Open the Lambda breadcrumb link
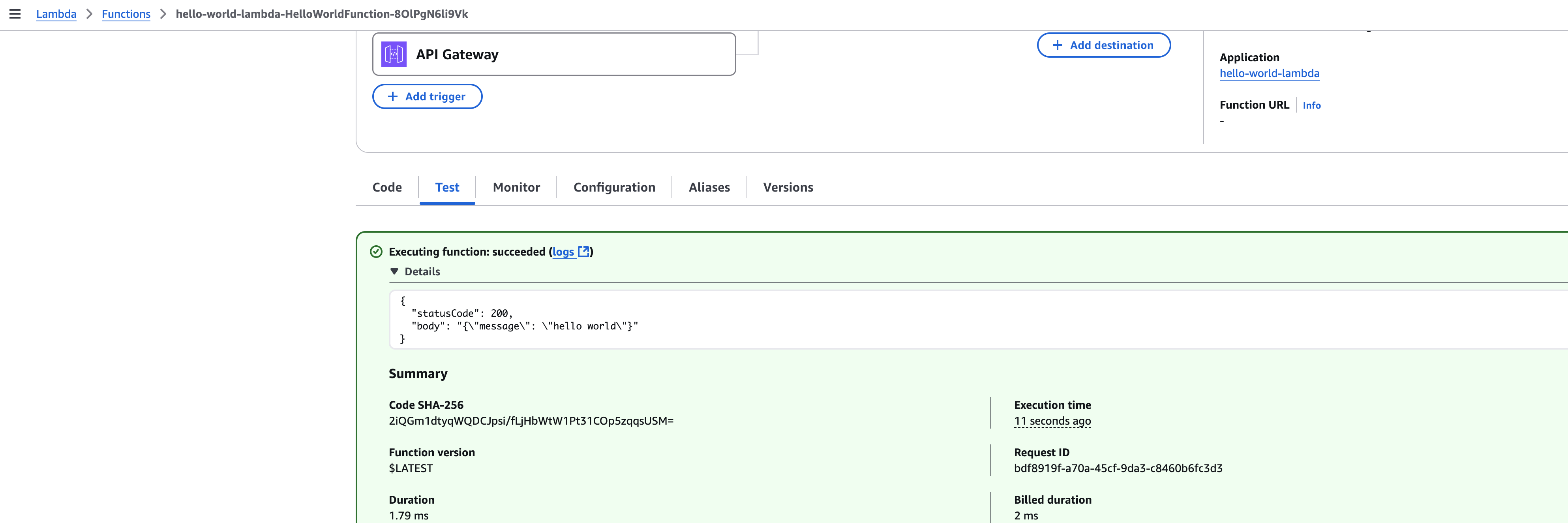 (x=56, y=14)
